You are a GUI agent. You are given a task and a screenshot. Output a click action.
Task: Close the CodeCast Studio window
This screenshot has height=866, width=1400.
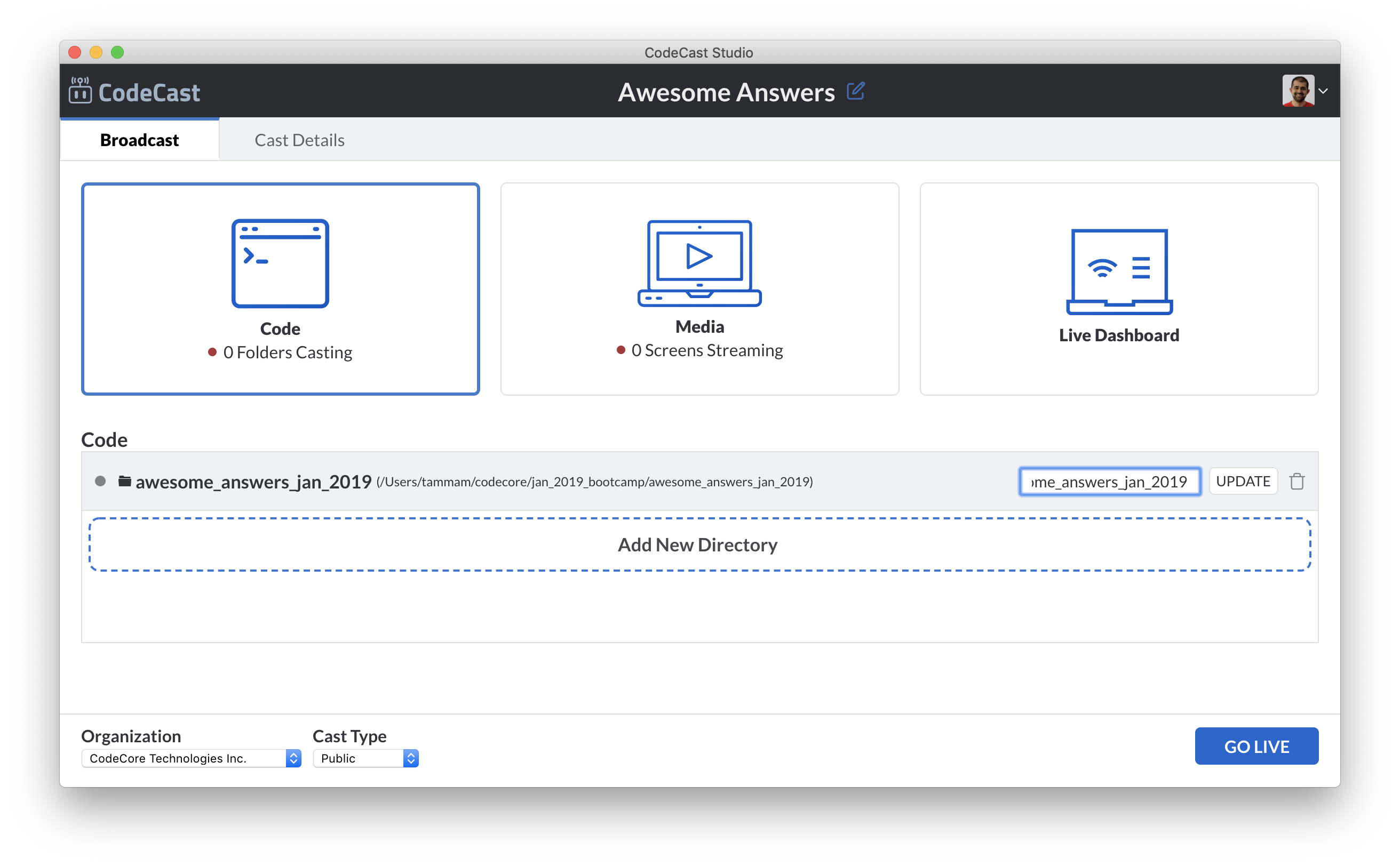(x=75, y=52)
